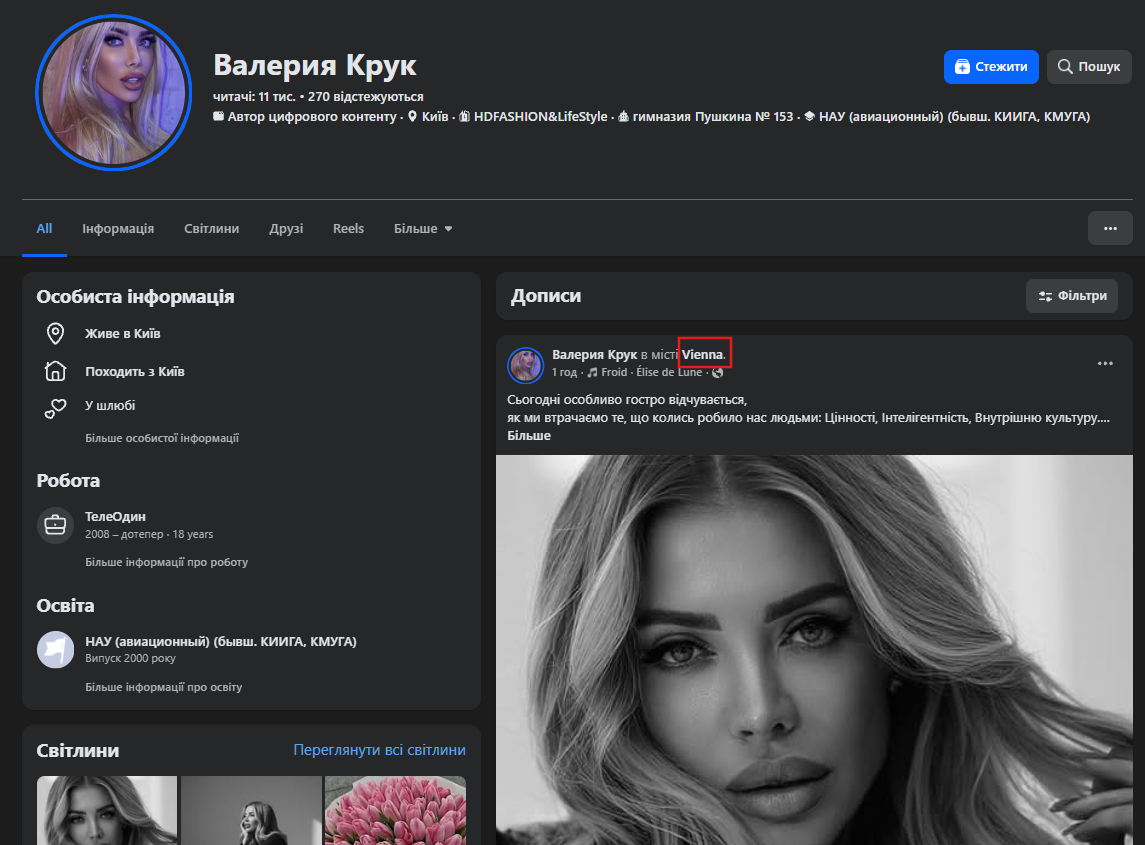Click the three-dot menu on the post

click(1105, 363)
